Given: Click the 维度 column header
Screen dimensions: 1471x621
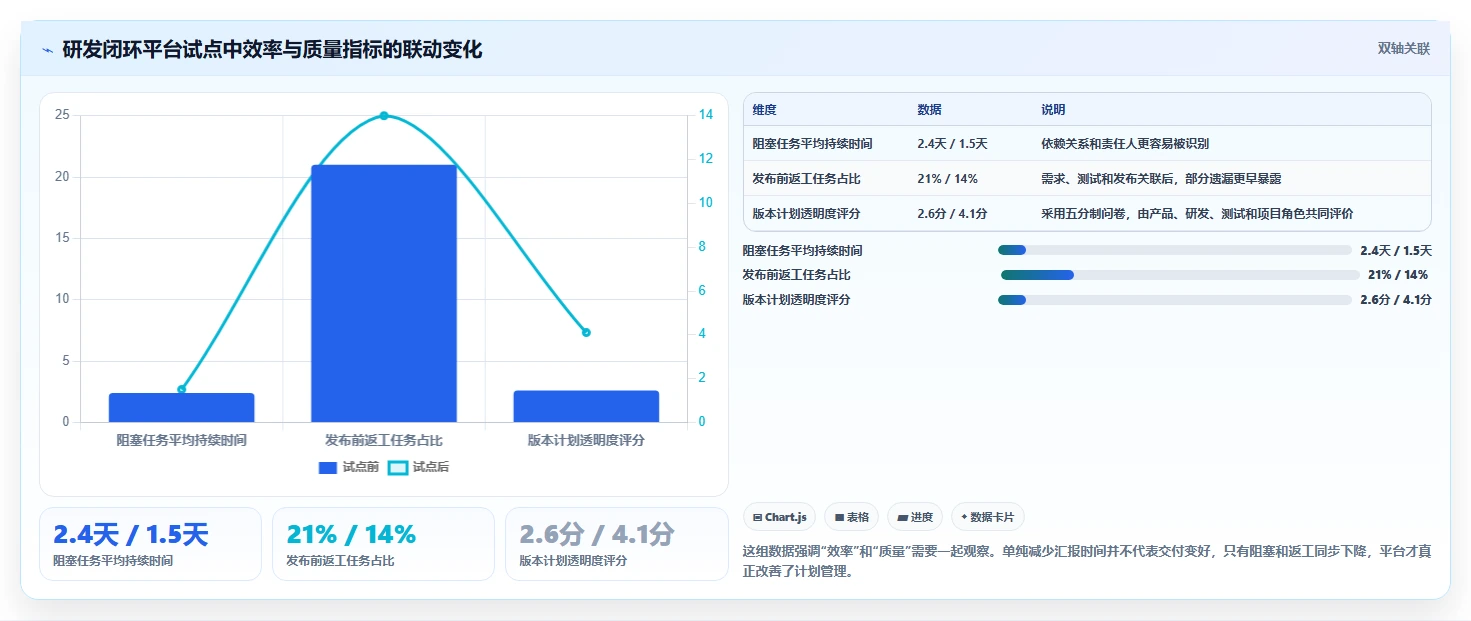Looking at the screenshot, I should coord(765,110).
